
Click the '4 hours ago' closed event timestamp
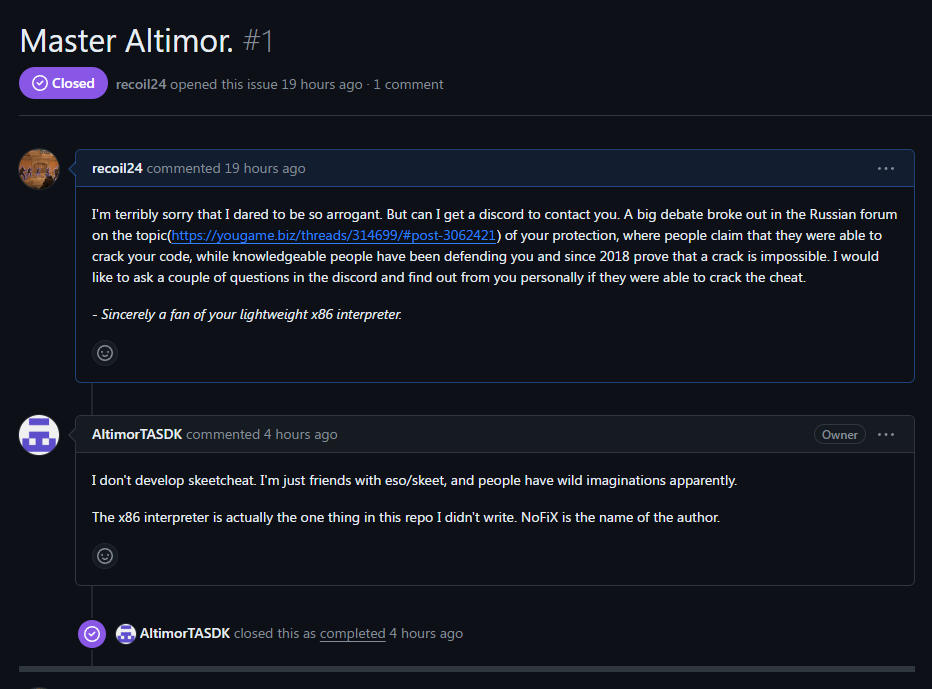click(426, 633)
